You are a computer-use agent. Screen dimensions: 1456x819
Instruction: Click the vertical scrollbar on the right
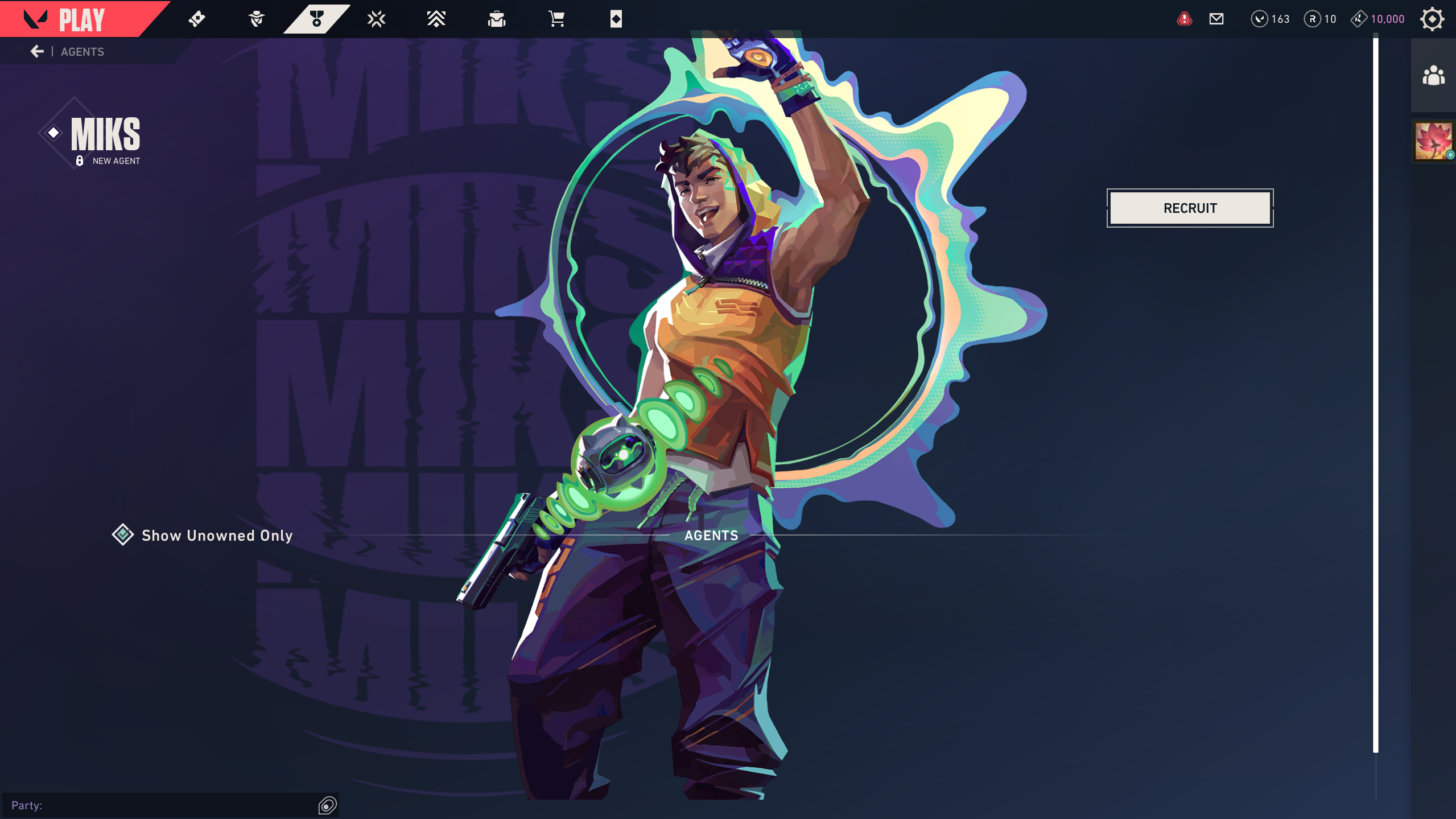pos(1375,396)
